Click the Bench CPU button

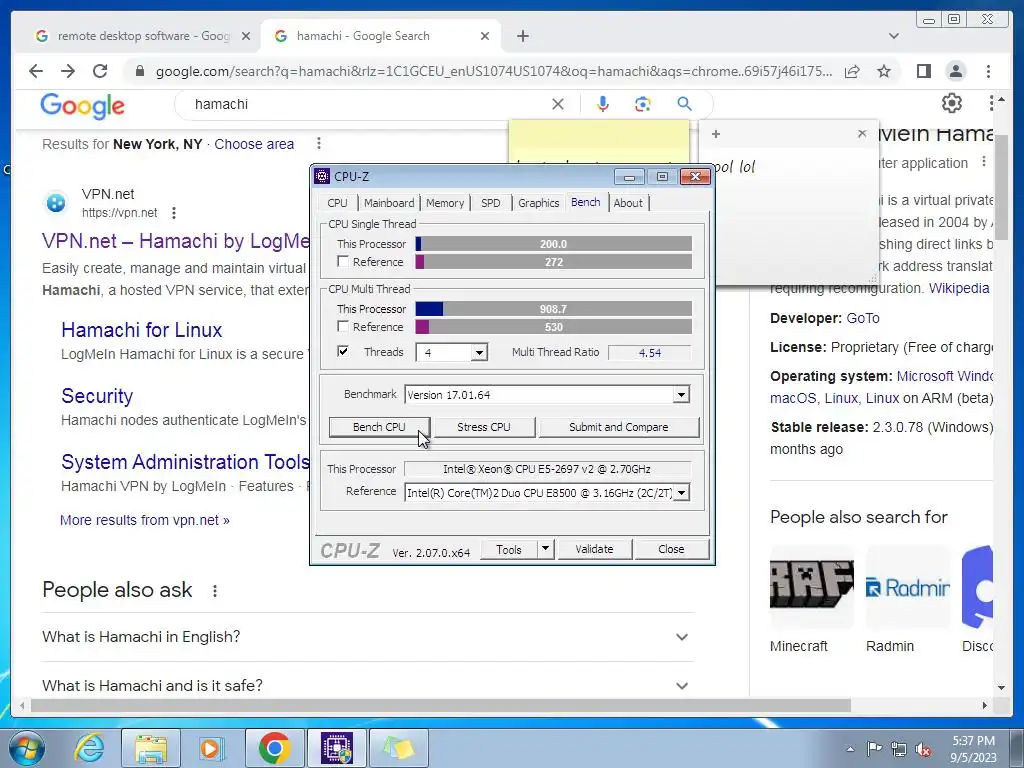(x=379, y=427)
